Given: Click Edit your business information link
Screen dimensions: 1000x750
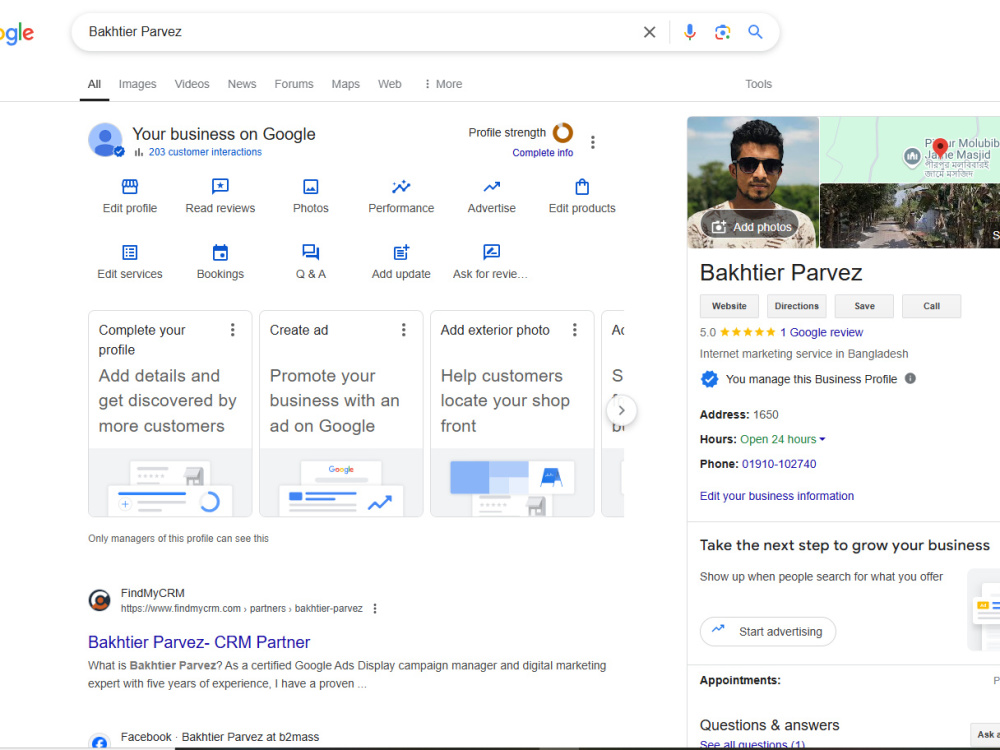Looking at the screenshot, I should pyautogui.click(x=777, y=496).
